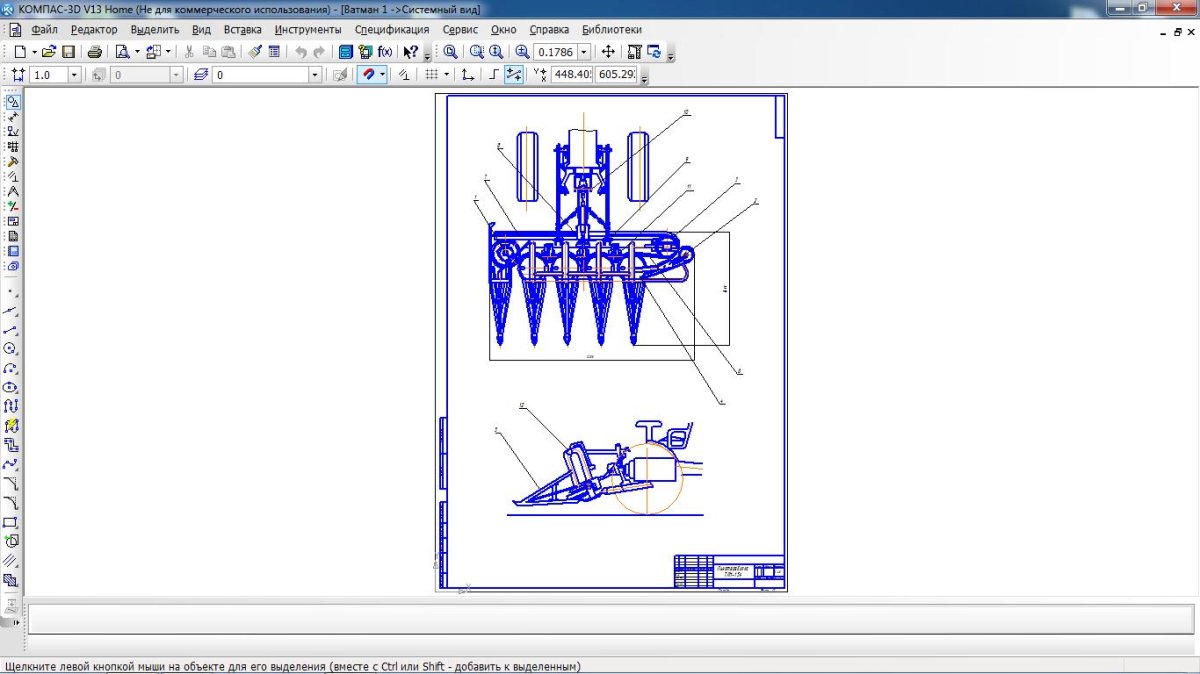
Task: Open the Dimensions tools panel
Action: 13,116
